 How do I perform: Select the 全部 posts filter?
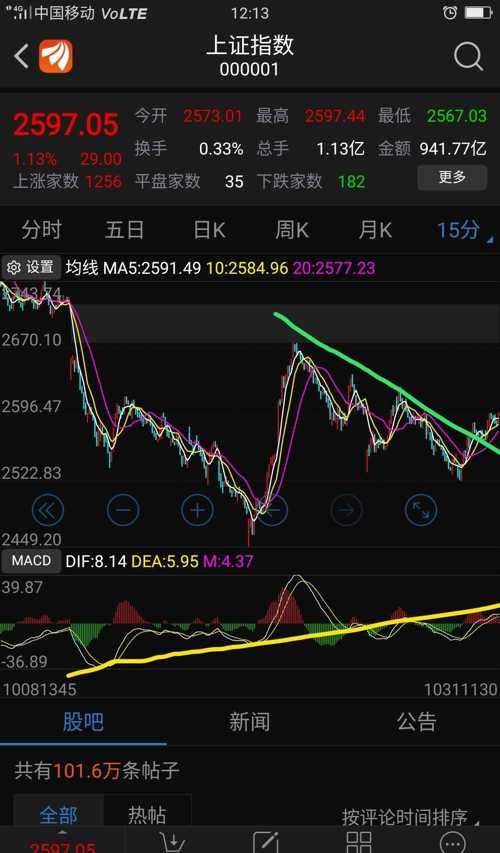coord(58,814)
